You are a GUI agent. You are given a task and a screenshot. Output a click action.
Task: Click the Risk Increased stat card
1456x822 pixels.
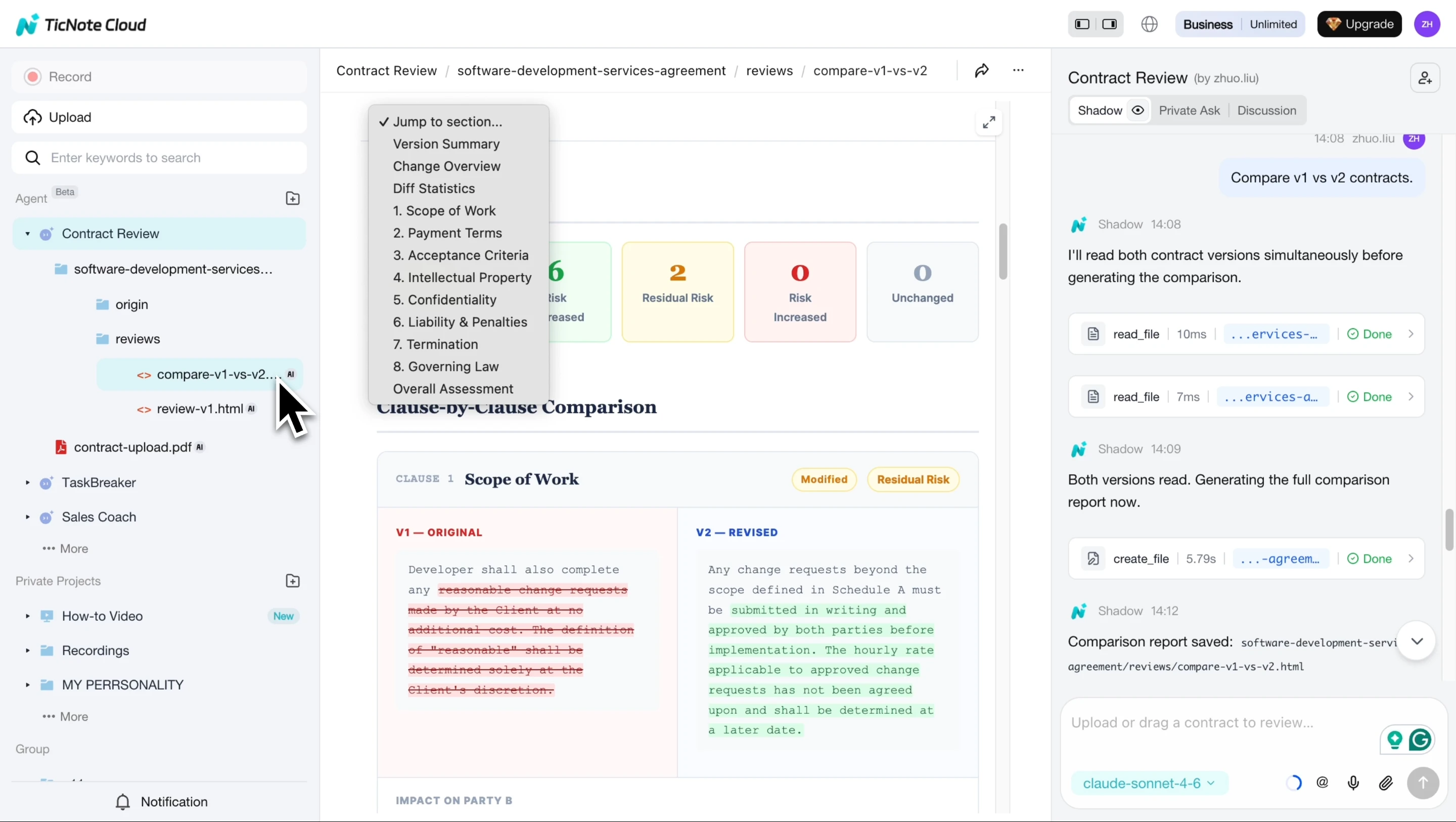click(x=800, y=292)
